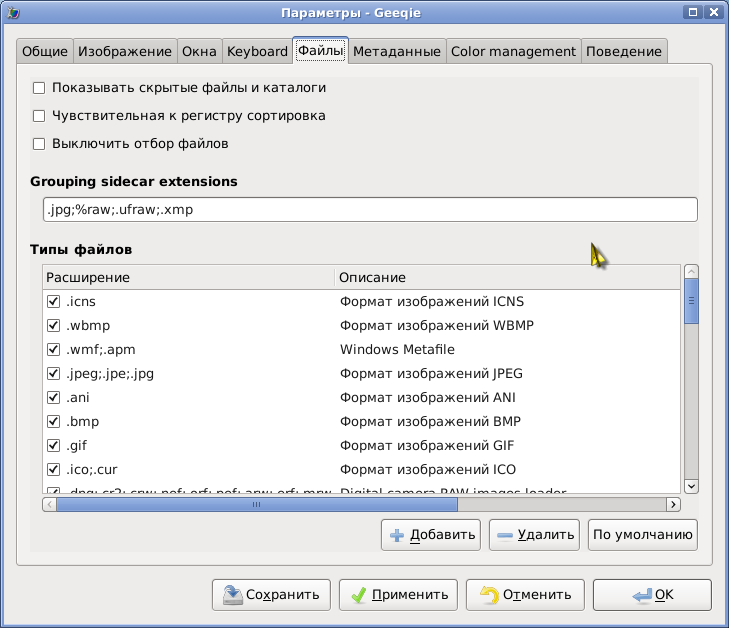
Task: Check Выключить отбор файлов
Action: (39, 144)
